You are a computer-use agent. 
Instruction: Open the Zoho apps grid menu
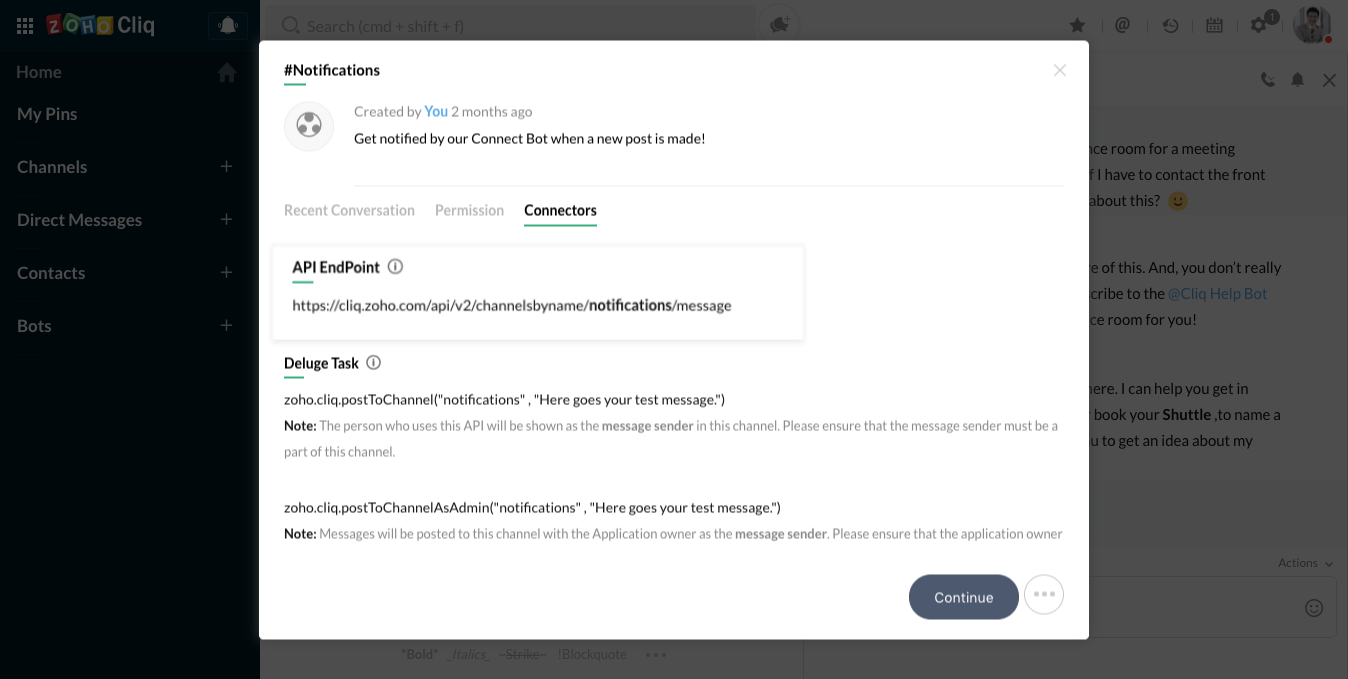tap(25, 26)
